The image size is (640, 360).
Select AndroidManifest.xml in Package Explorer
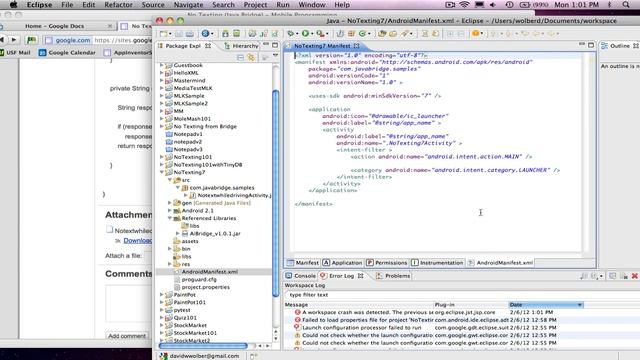(209, 271)
